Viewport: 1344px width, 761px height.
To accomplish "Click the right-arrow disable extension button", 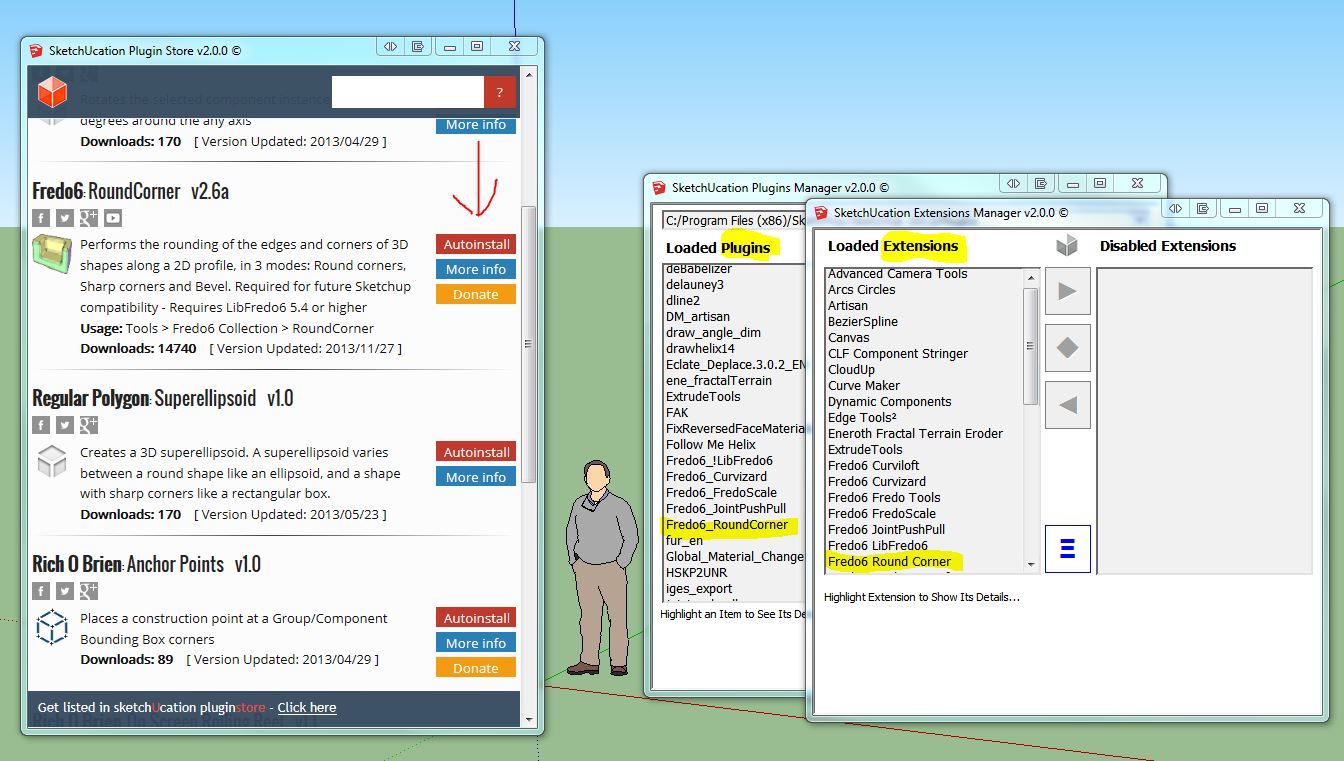I will (1067, 292).
